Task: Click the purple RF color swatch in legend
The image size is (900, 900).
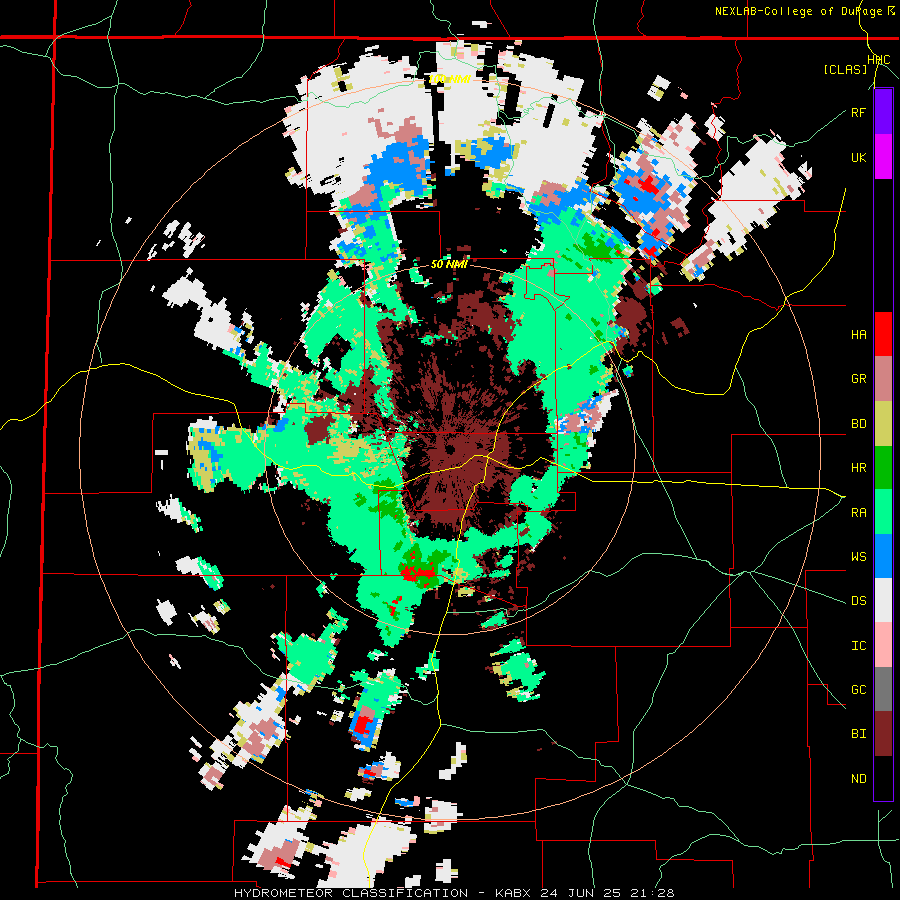Action: pos(883,112)
